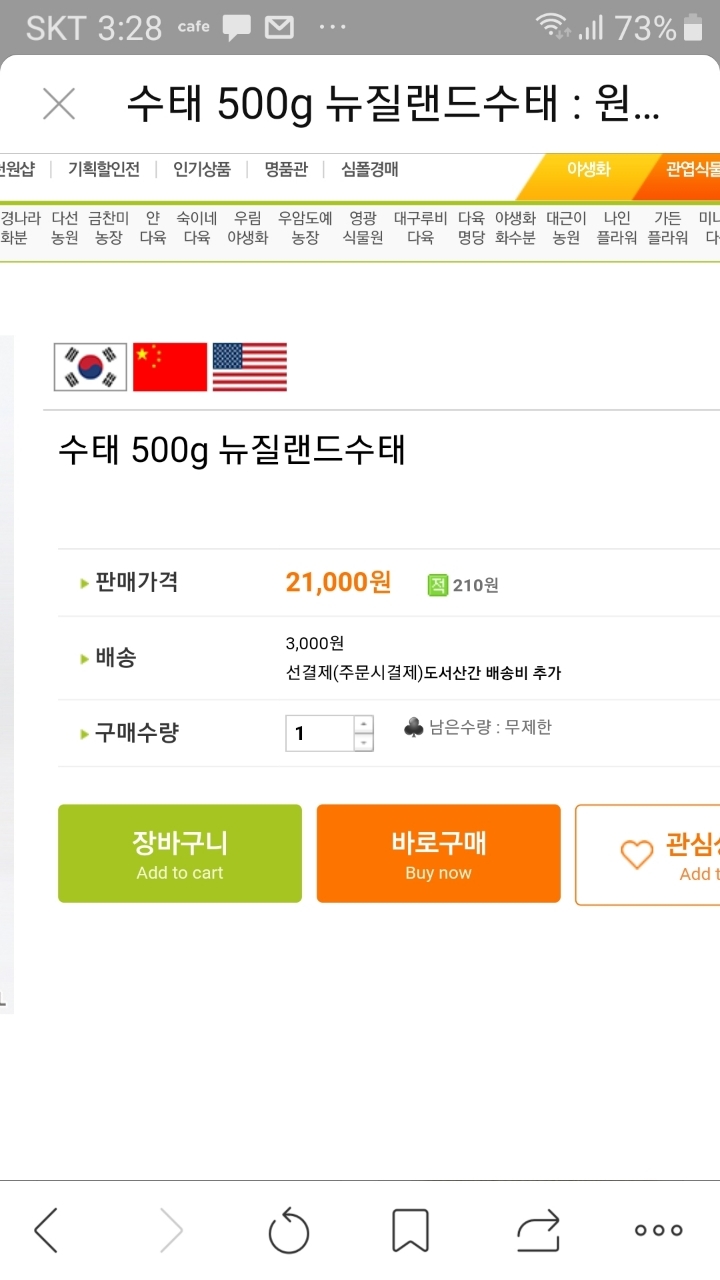
Task: Open the 영광 식물원 shop link
Action: (363, 227)
